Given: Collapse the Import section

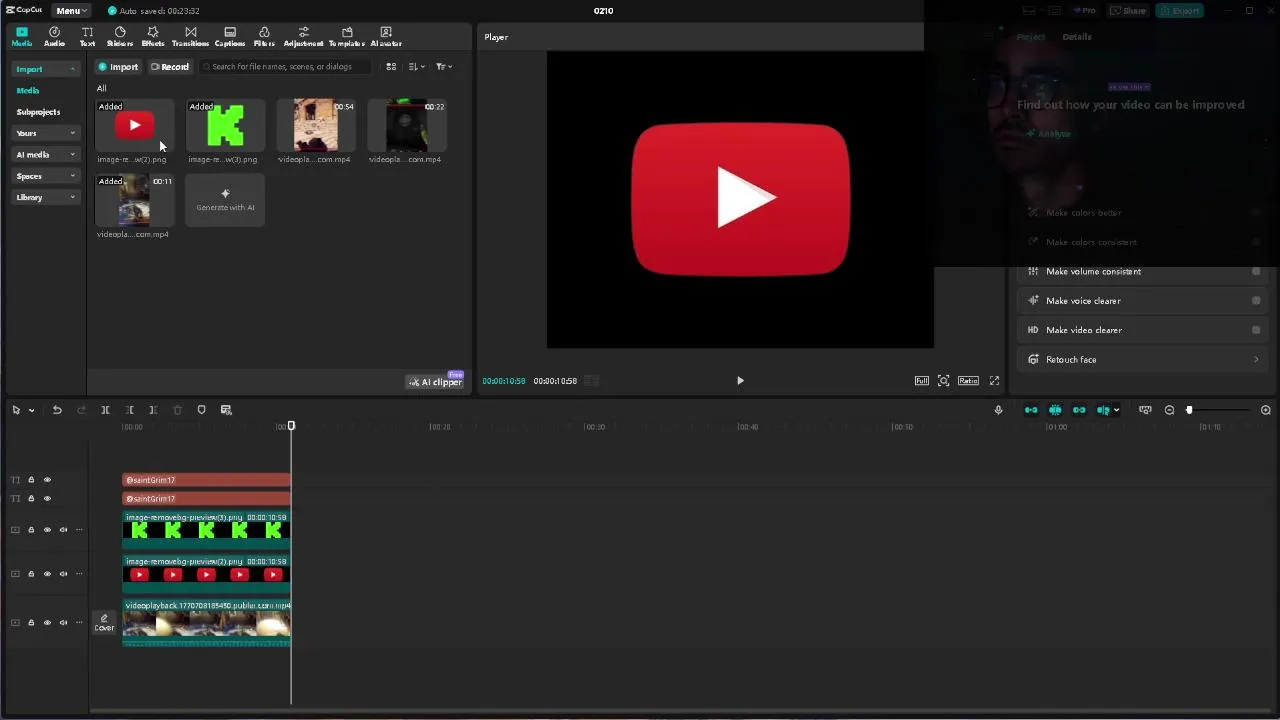Looking at the screenshot, I should (46, 69).
